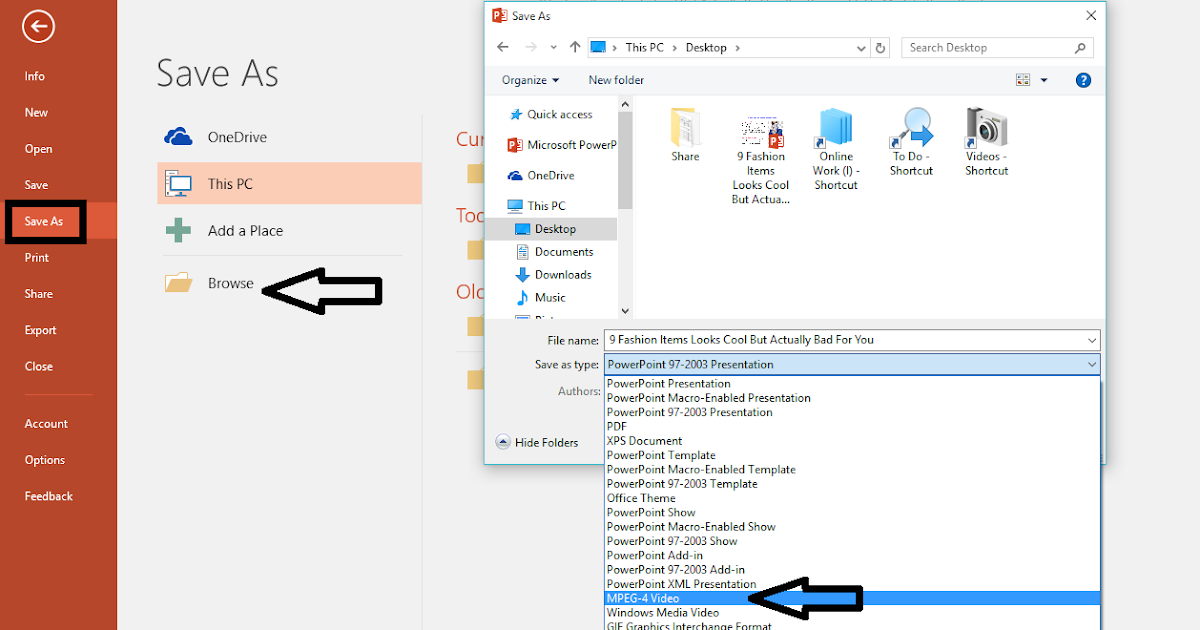The image size is (1200, 630).
Task: Collapse the Save as type dropdown
Action: point(1090,365)
